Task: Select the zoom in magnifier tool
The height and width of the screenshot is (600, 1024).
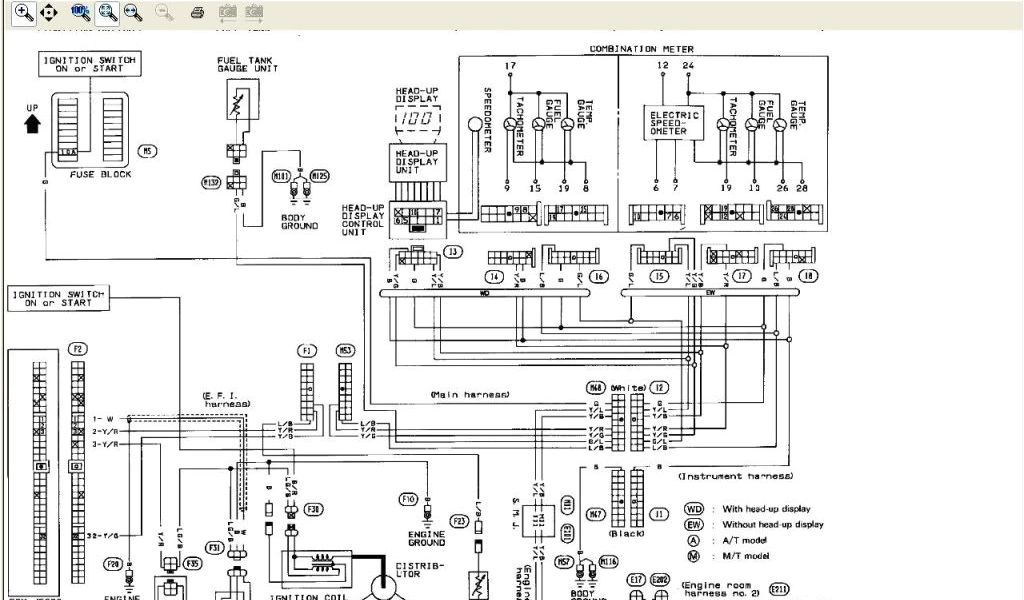Action: tap(22, 12)
